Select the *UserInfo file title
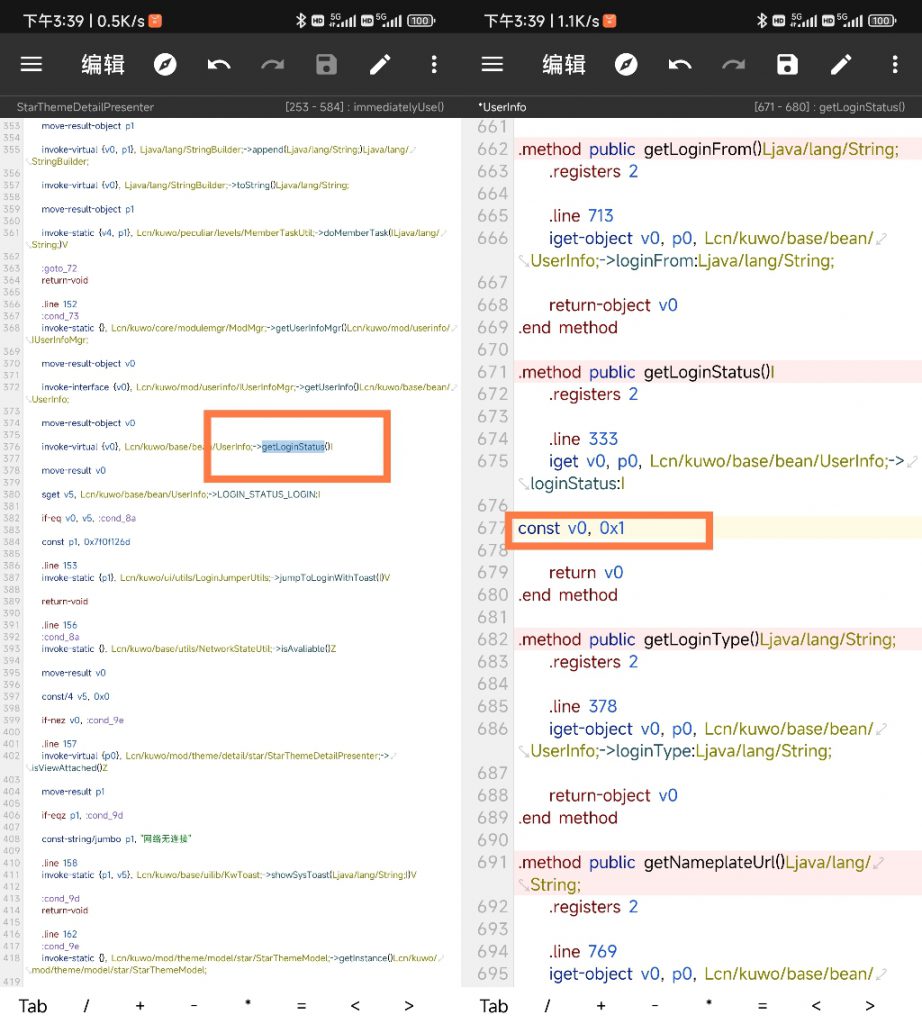The height and width of the screenshot is (1024, 922). pos(502,107)
